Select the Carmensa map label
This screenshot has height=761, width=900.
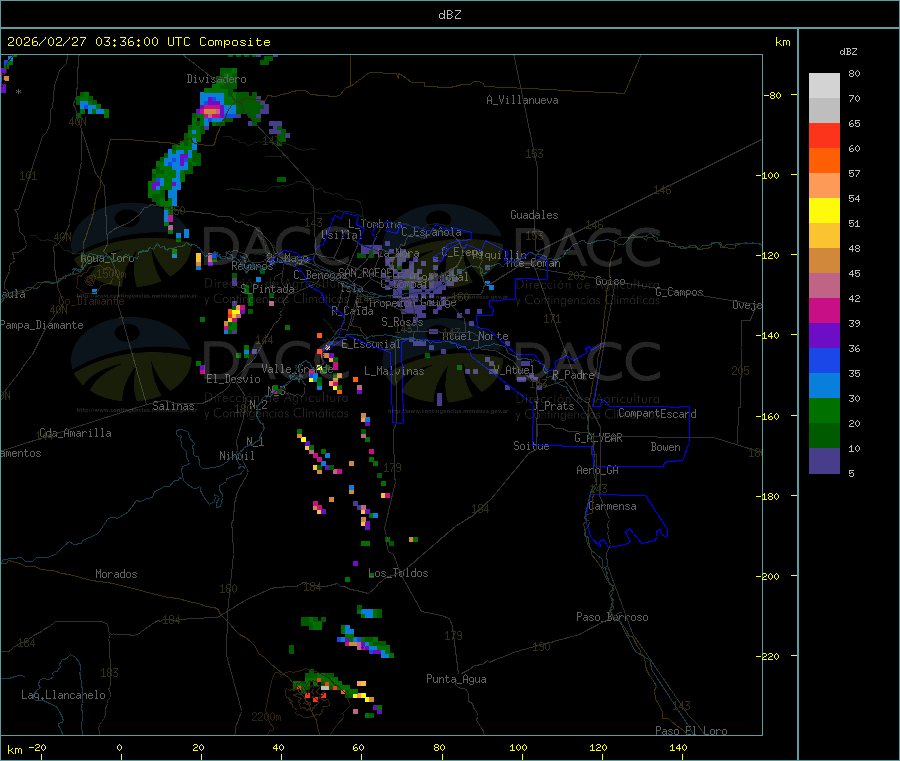(612, 506)
